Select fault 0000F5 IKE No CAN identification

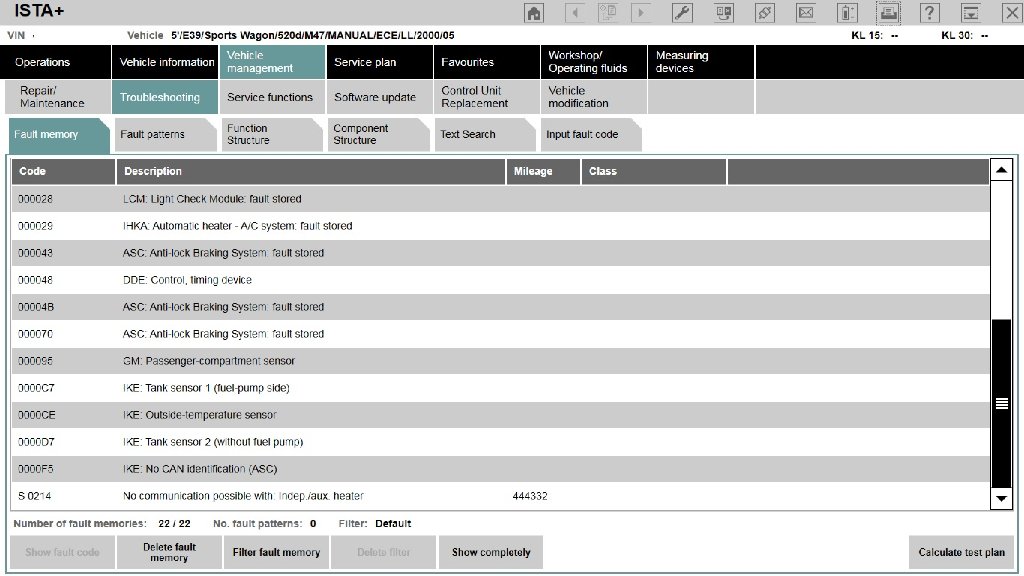[500, 469]
